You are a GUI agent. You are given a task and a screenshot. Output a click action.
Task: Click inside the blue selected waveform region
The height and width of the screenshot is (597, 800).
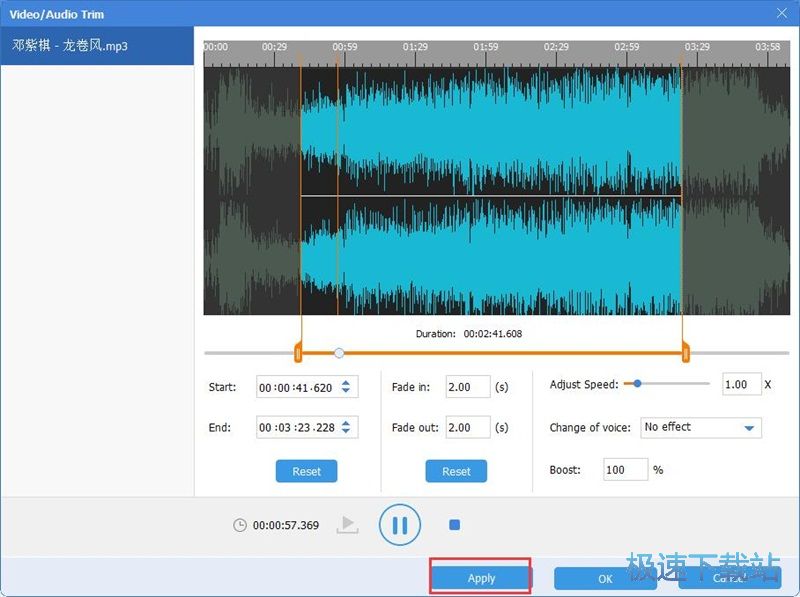tap(491, 191)
